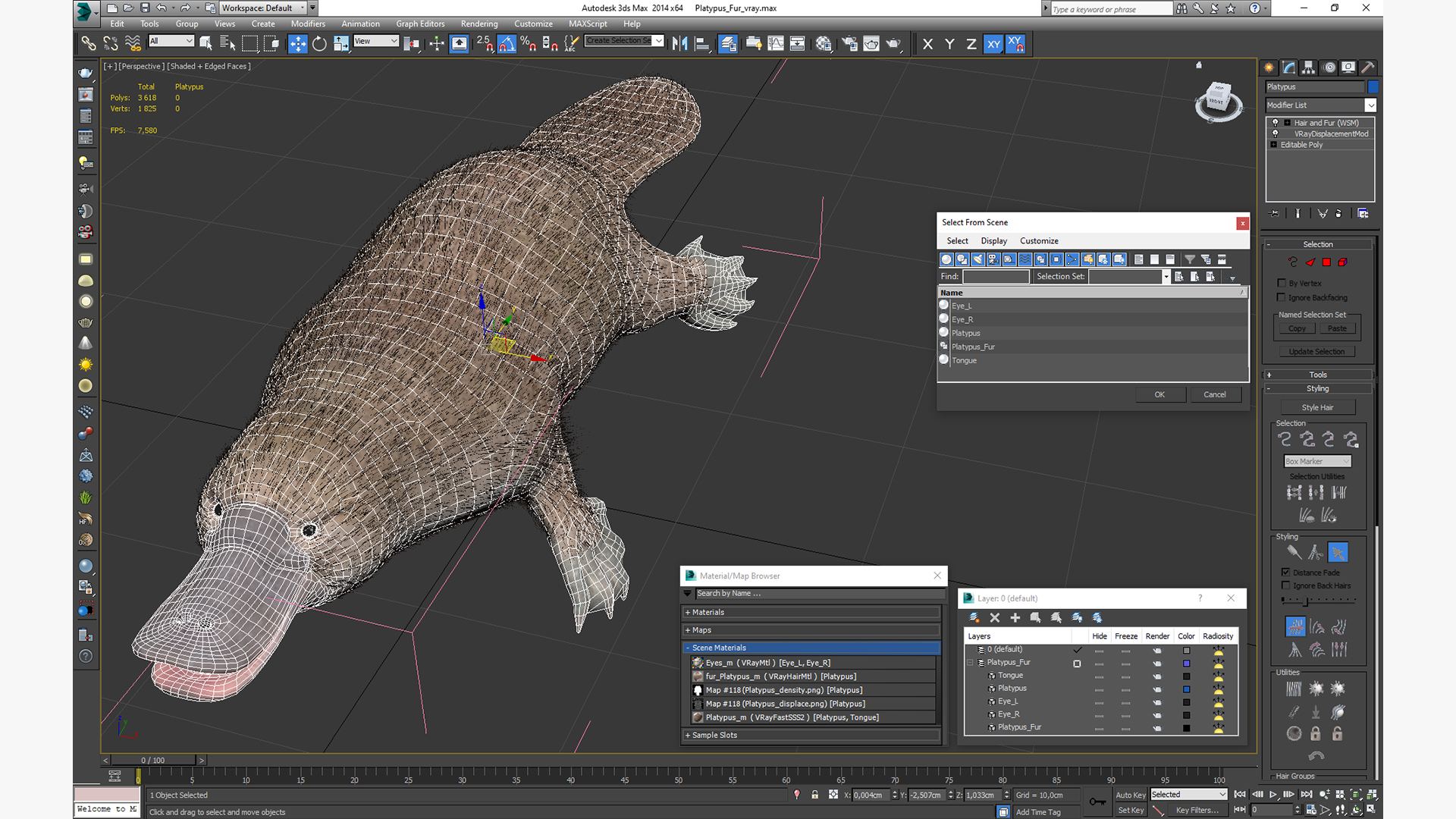Click the Rotate tool icon
Image resolution: width=1456 pixels, height=819 pixels.
click(x=319, y=43)
